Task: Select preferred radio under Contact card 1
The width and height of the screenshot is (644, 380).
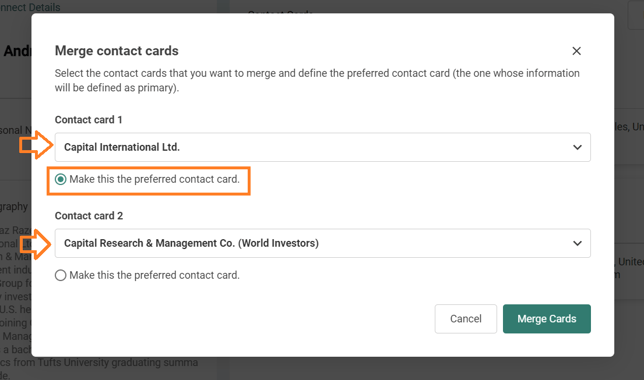Action: click(60, 180)
